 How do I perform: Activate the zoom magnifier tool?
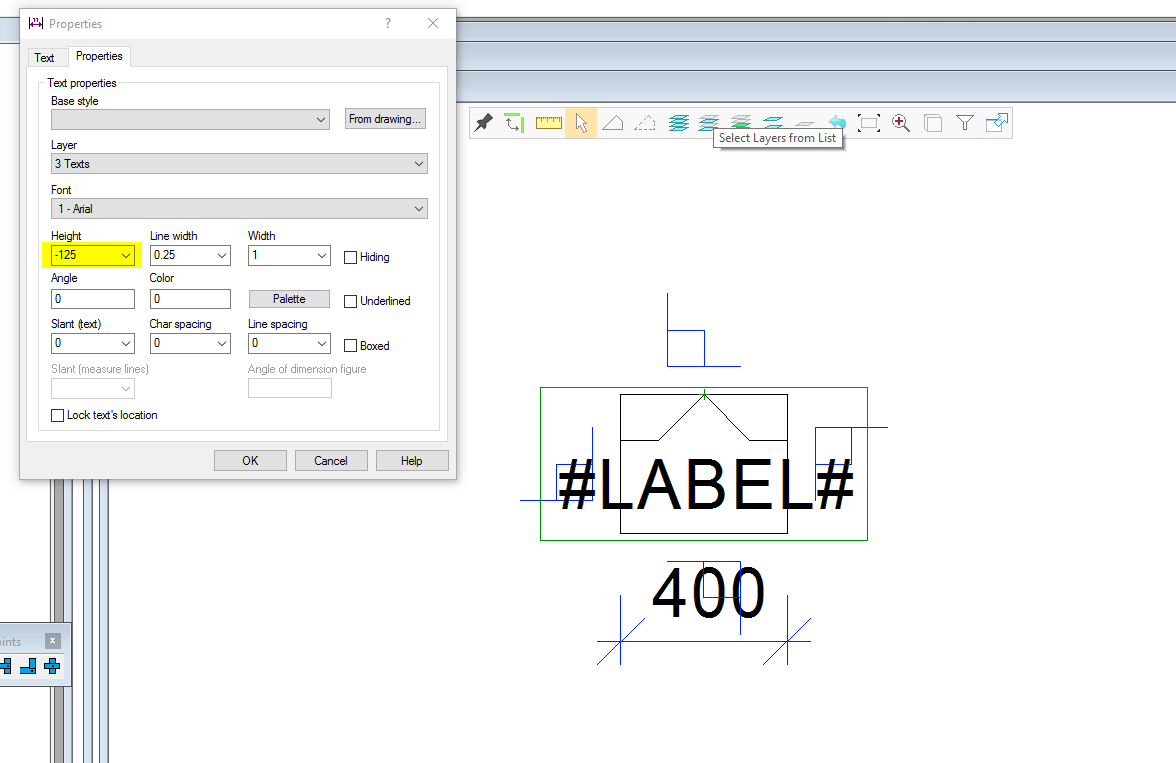coord(900,122)
